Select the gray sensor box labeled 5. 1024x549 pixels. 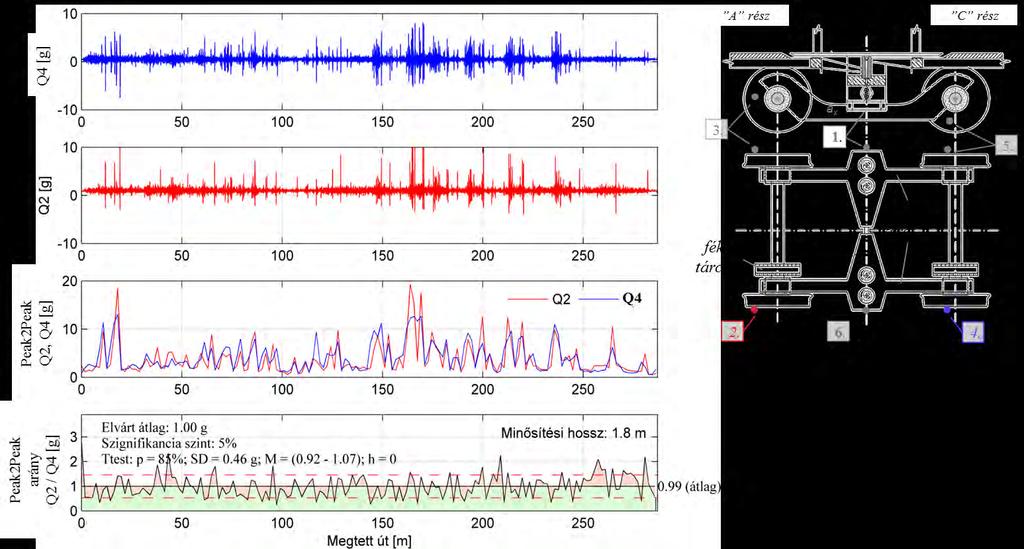pos(1006,145)
